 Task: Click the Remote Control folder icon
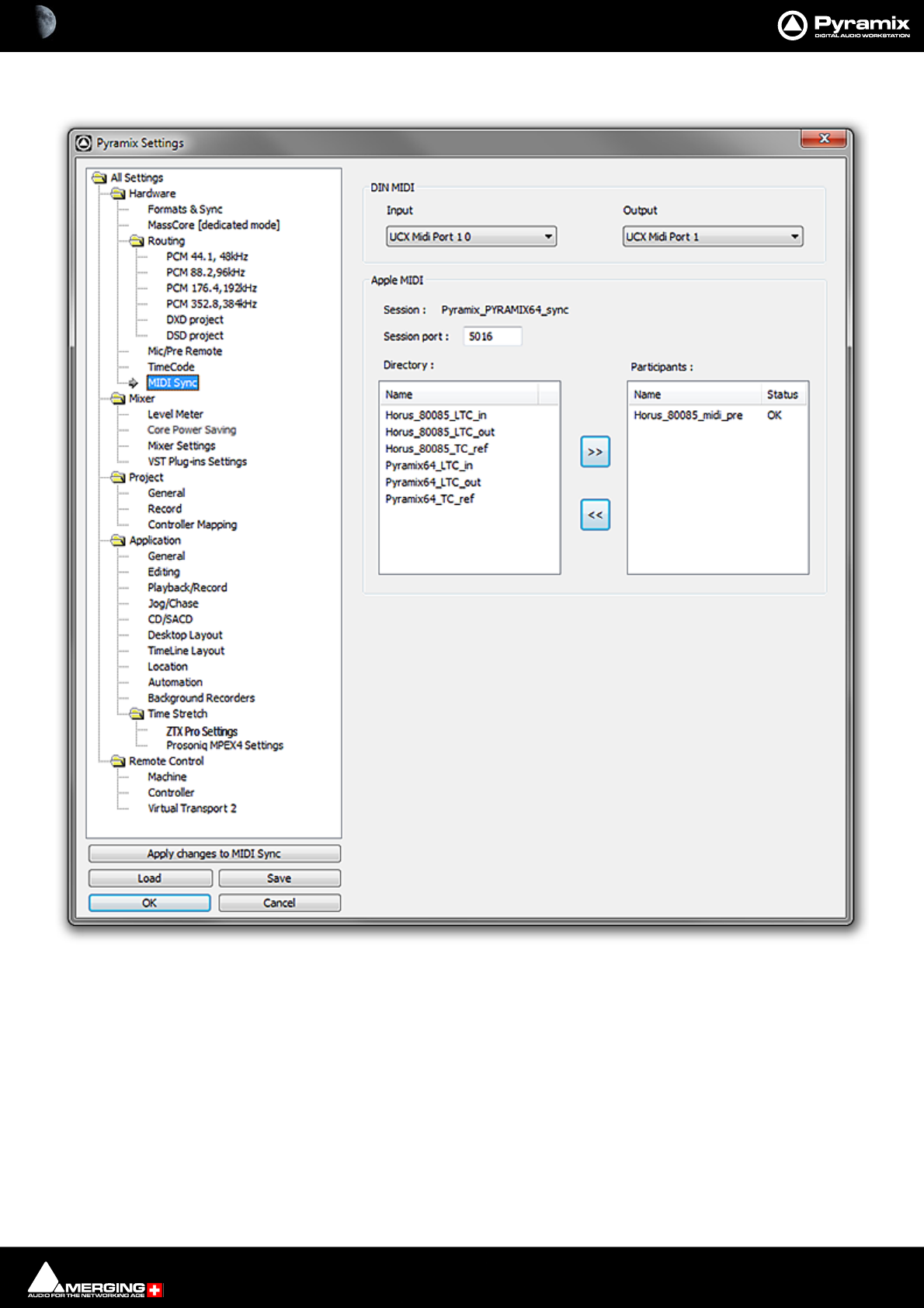[118, 761]
